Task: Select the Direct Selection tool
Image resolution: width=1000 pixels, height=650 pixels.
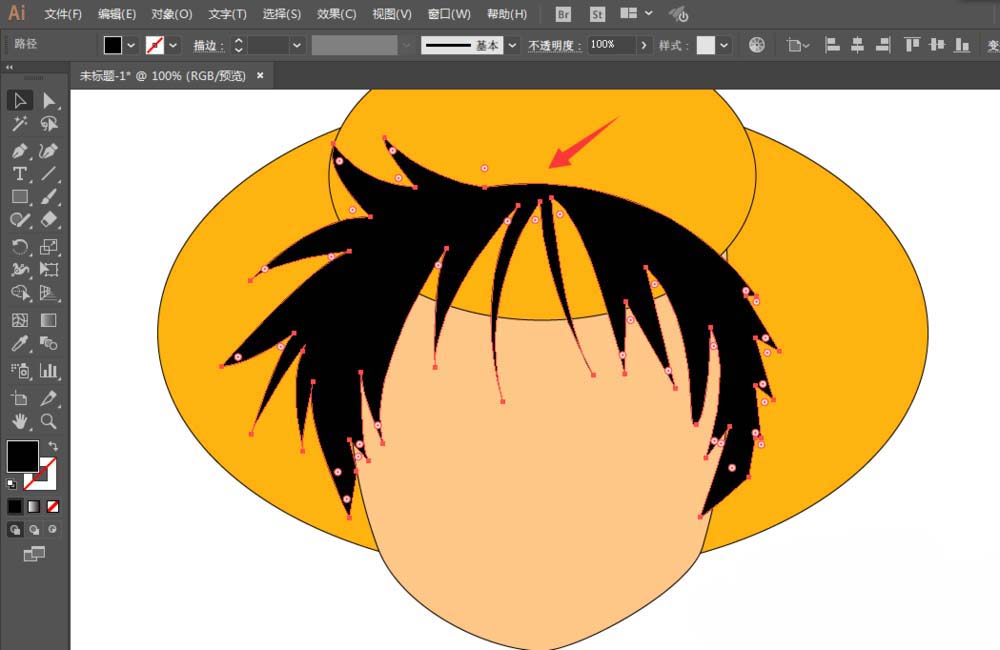Action: tap(48, 100)
